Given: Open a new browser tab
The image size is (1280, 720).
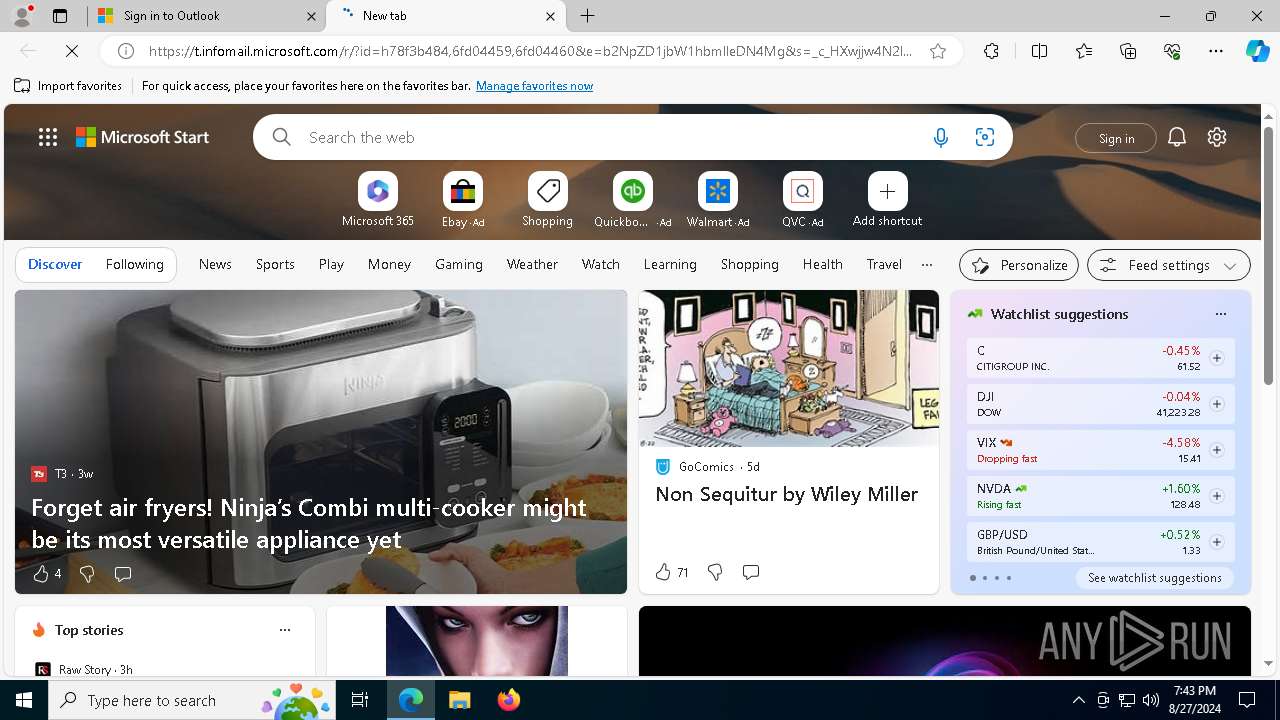Looking at the screenshot, I should point(588,16).
